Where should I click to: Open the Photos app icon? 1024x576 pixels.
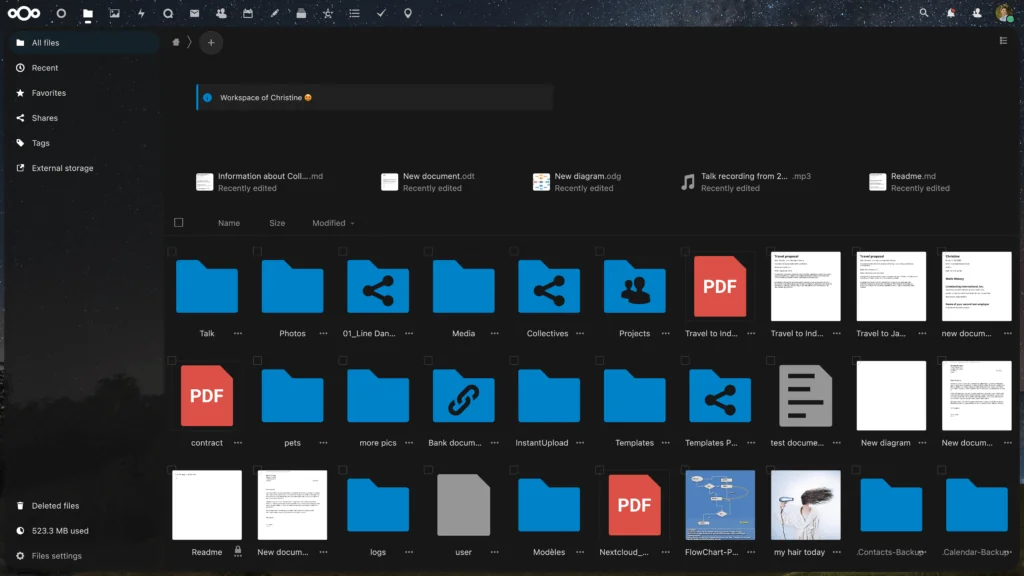pyautogui.click(x=114, y=13)
